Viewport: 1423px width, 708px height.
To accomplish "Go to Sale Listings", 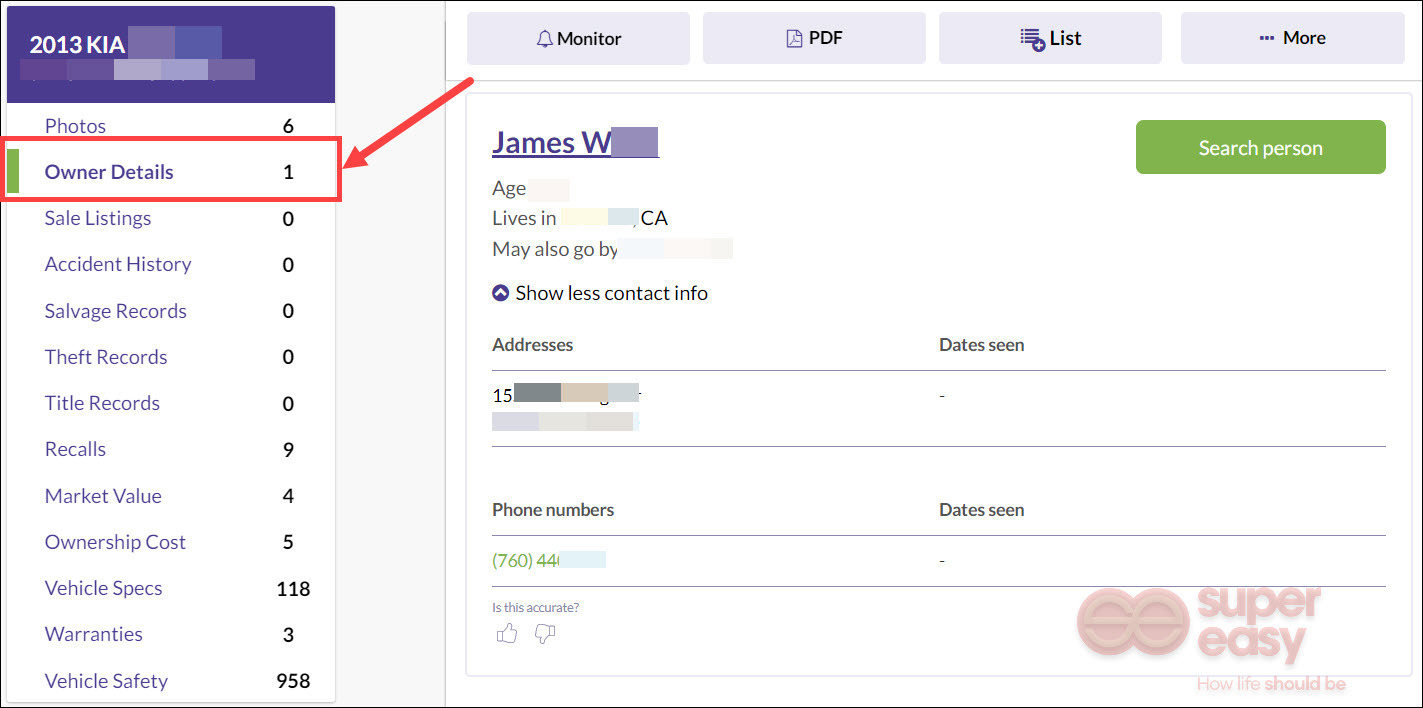I will pyautogui.click(x=98, y=218).
